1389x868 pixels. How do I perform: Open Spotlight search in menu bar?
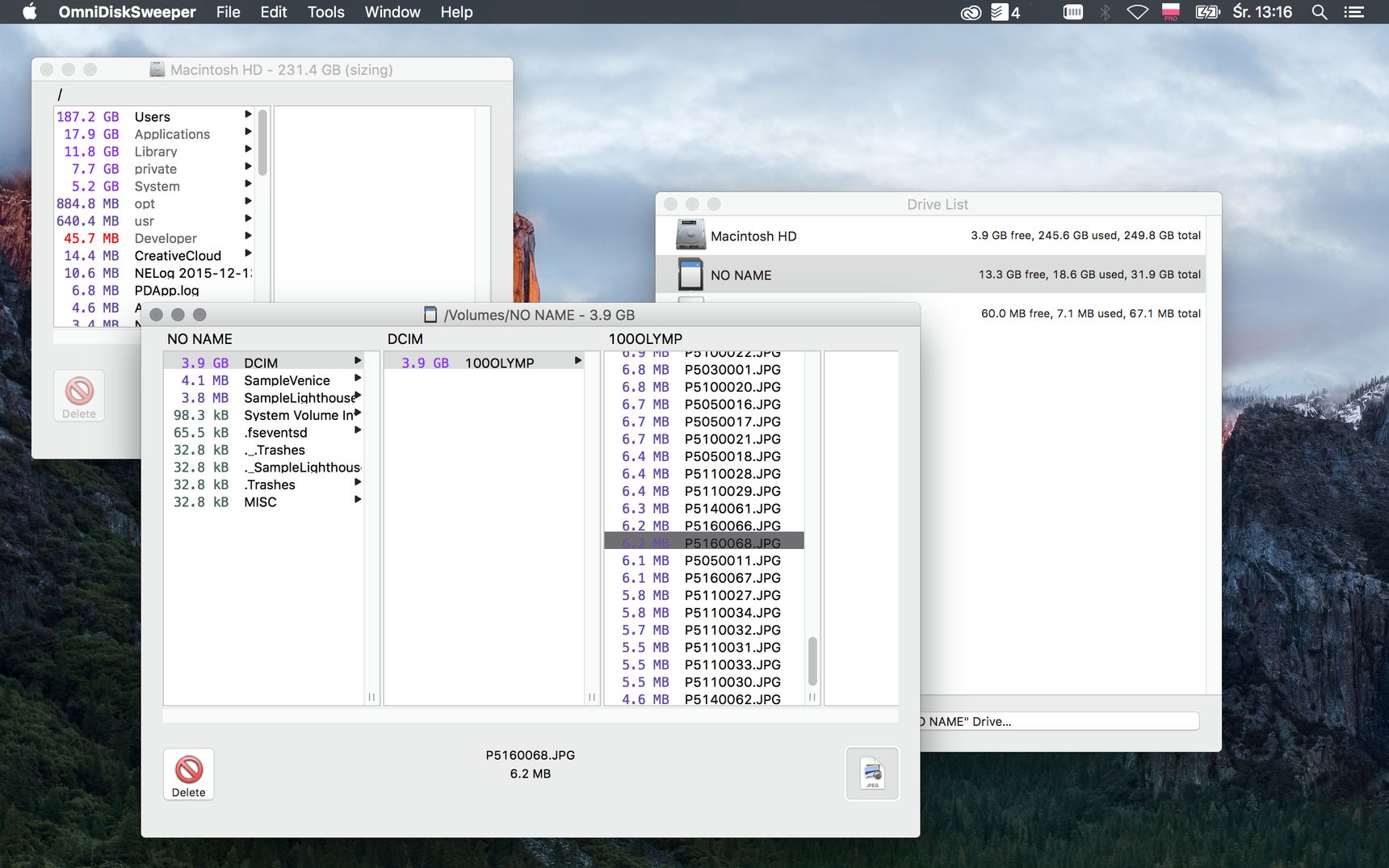point(1320,12)
